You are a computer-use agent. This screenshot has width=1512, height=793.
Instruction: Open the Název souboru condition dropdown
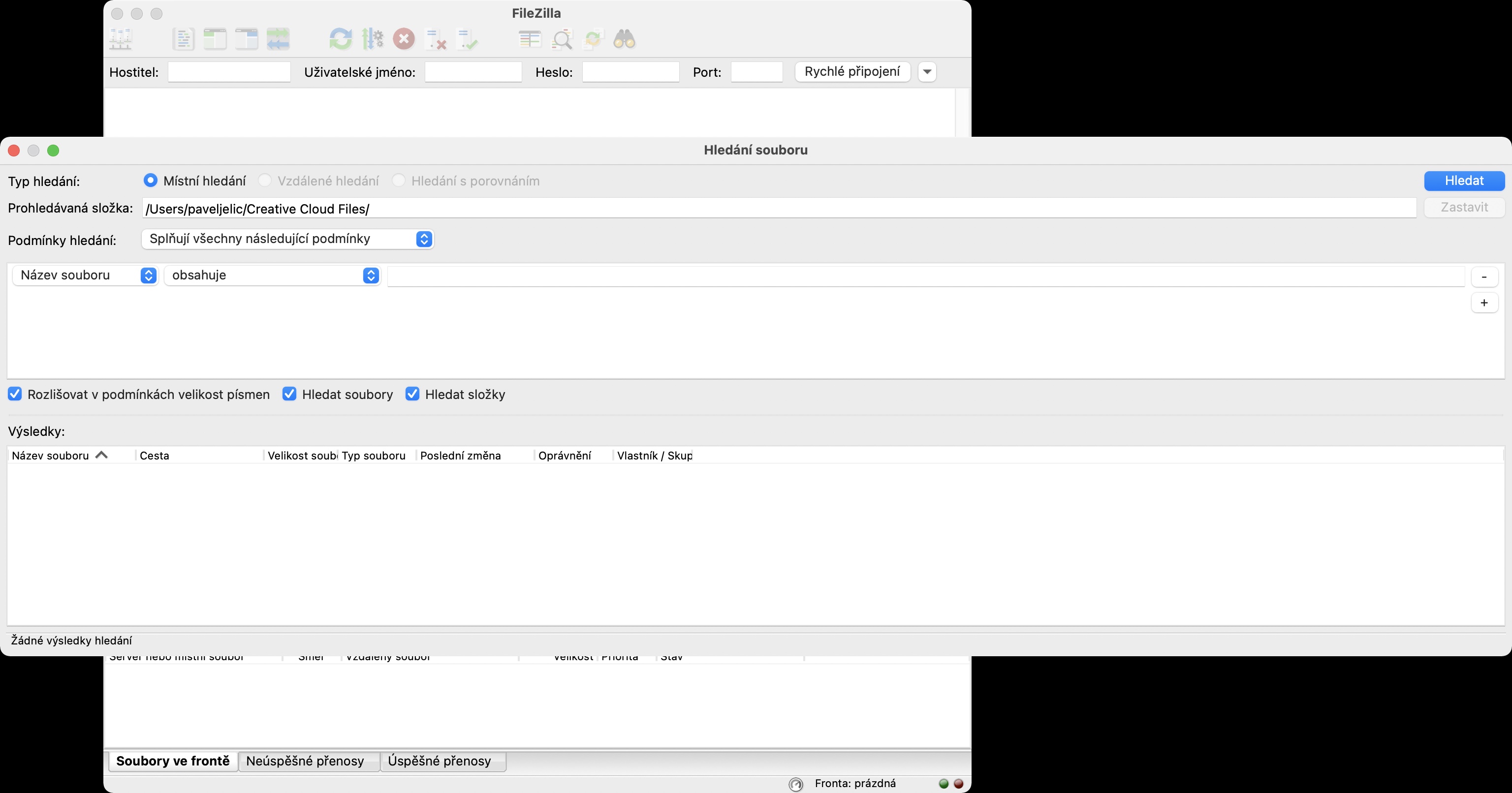pyautogui.click(x=85, y=275)
